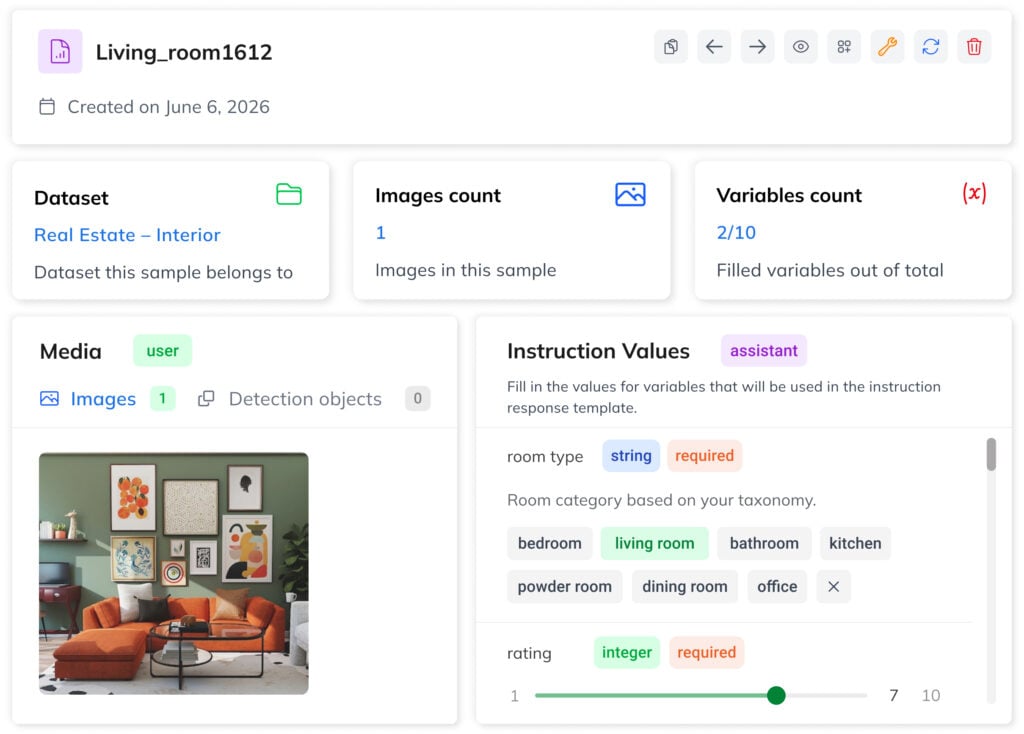The width and height of the screenshot is (1024, 734).
Task: Delete the sample using the red trash icon
Action: tap(974, 46)
